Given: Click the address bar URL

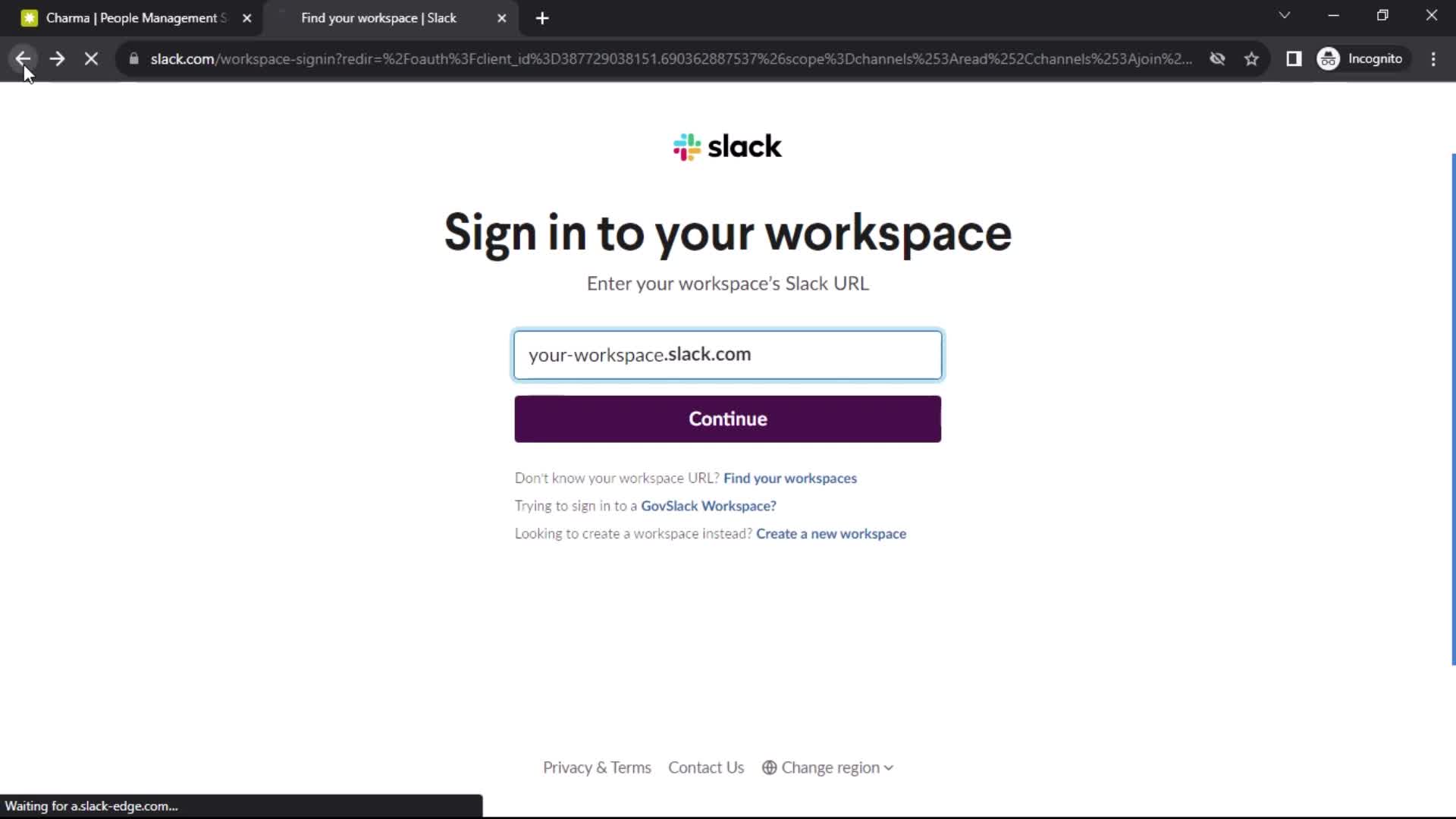Looking at the screenshot, I should coord(671,58).
